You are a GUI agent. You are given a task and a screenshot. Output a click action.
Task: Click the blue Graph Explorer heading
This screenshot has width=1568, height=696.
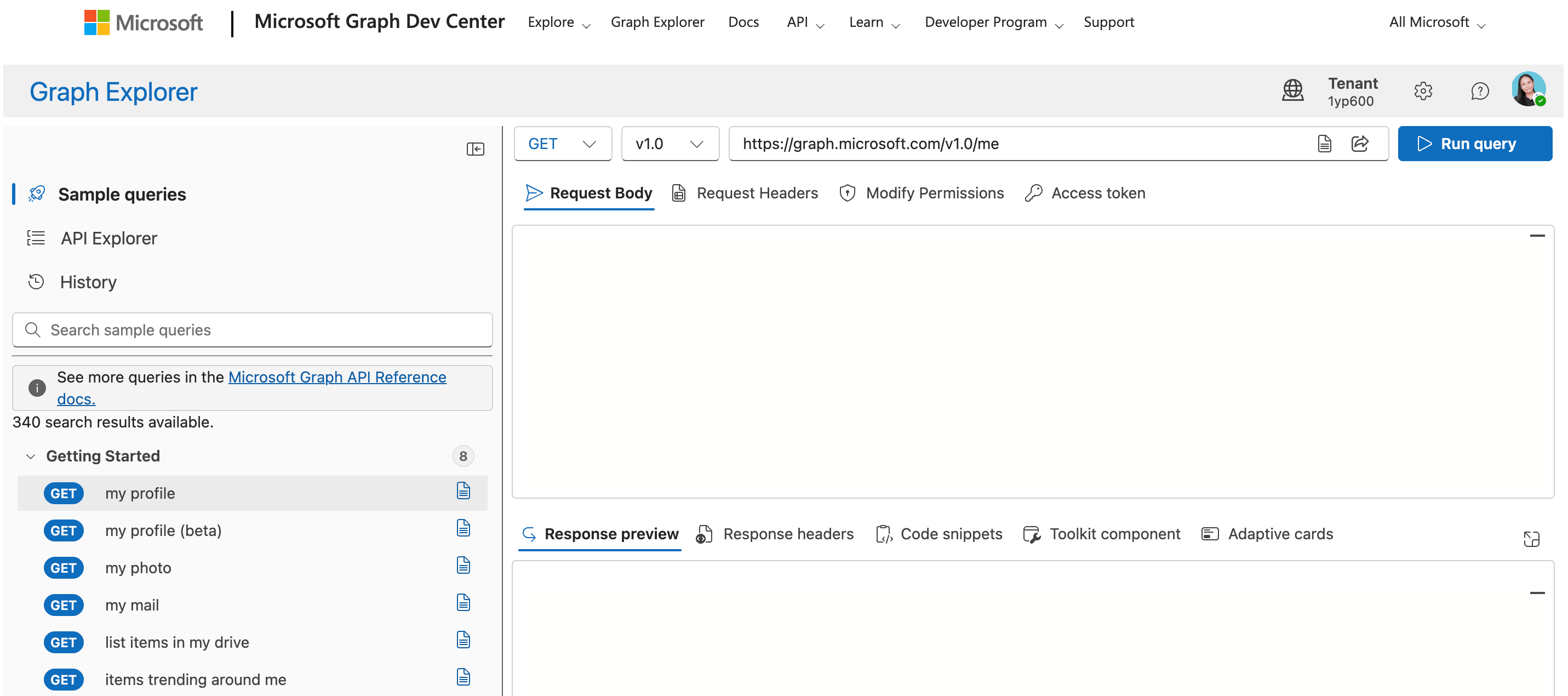[113, 92]
